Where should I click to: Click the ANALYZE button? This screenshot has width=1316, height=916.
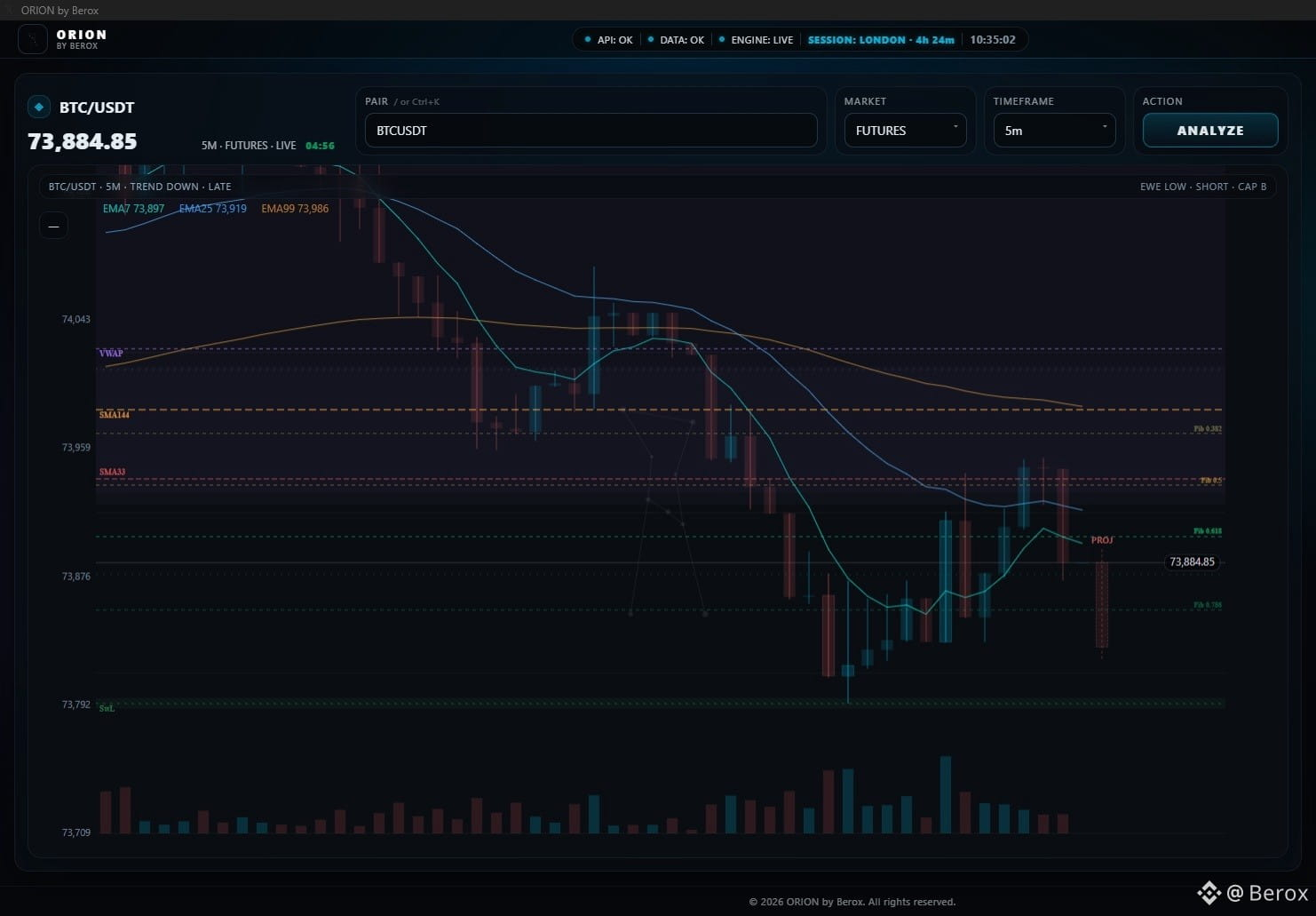pos(1210,131)
